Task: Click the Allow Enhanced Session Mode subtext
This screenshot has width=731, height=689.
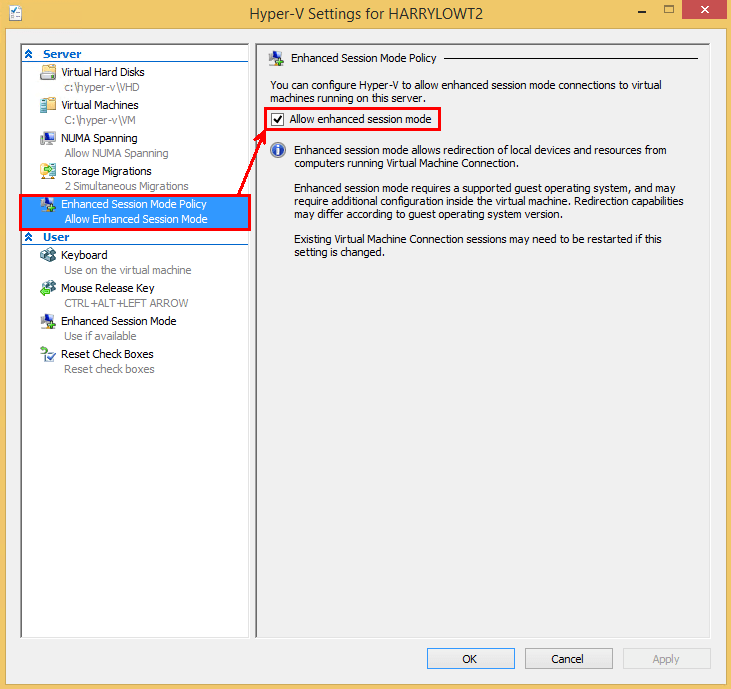Action: (136, 219)
